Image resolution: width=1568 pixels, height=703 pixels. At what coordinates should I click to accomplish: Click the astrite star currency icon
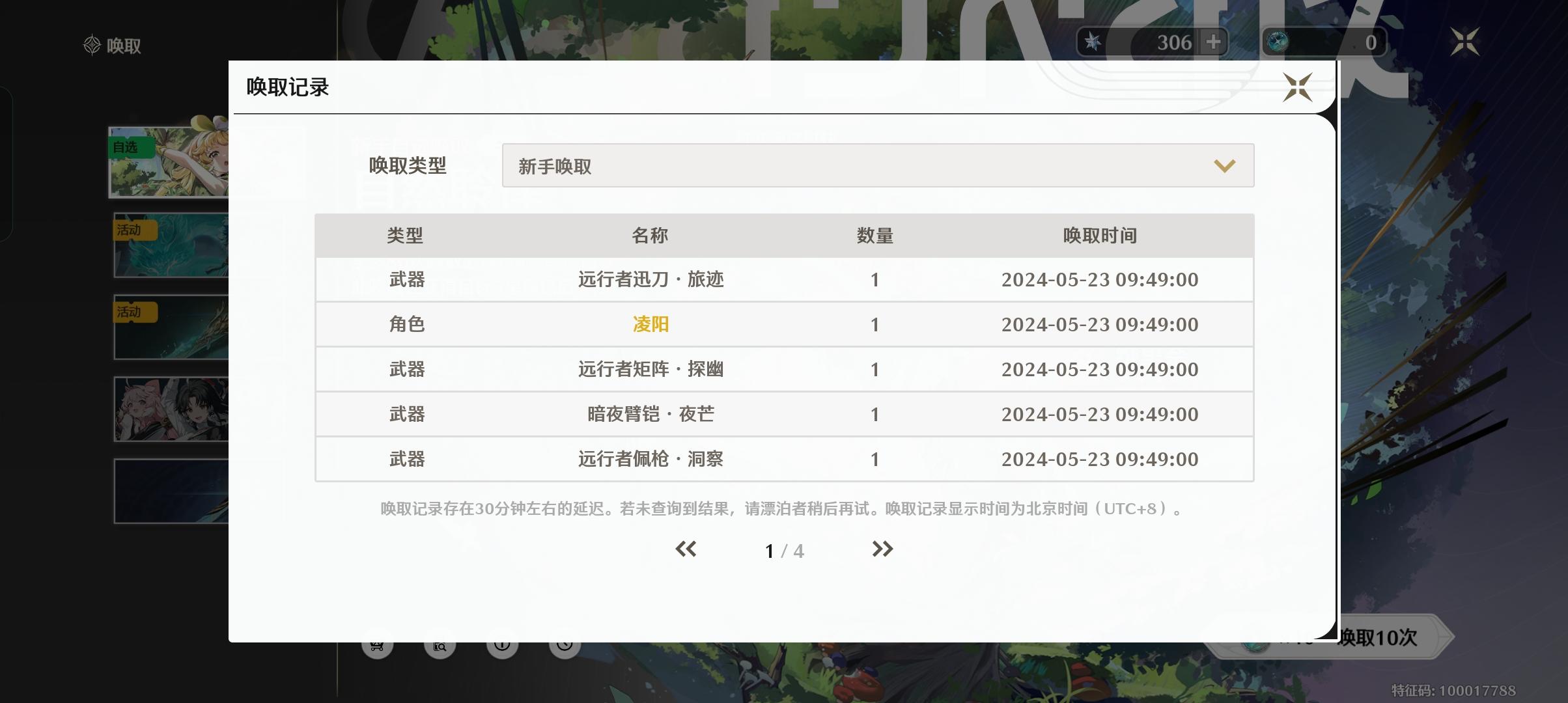tap(1093, 42)
